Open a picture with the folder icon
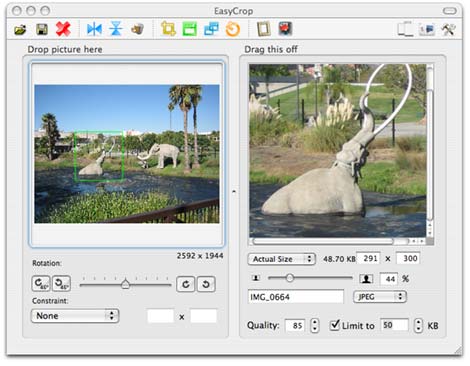Viewport: 470px width, 366px height. (20, 30)
